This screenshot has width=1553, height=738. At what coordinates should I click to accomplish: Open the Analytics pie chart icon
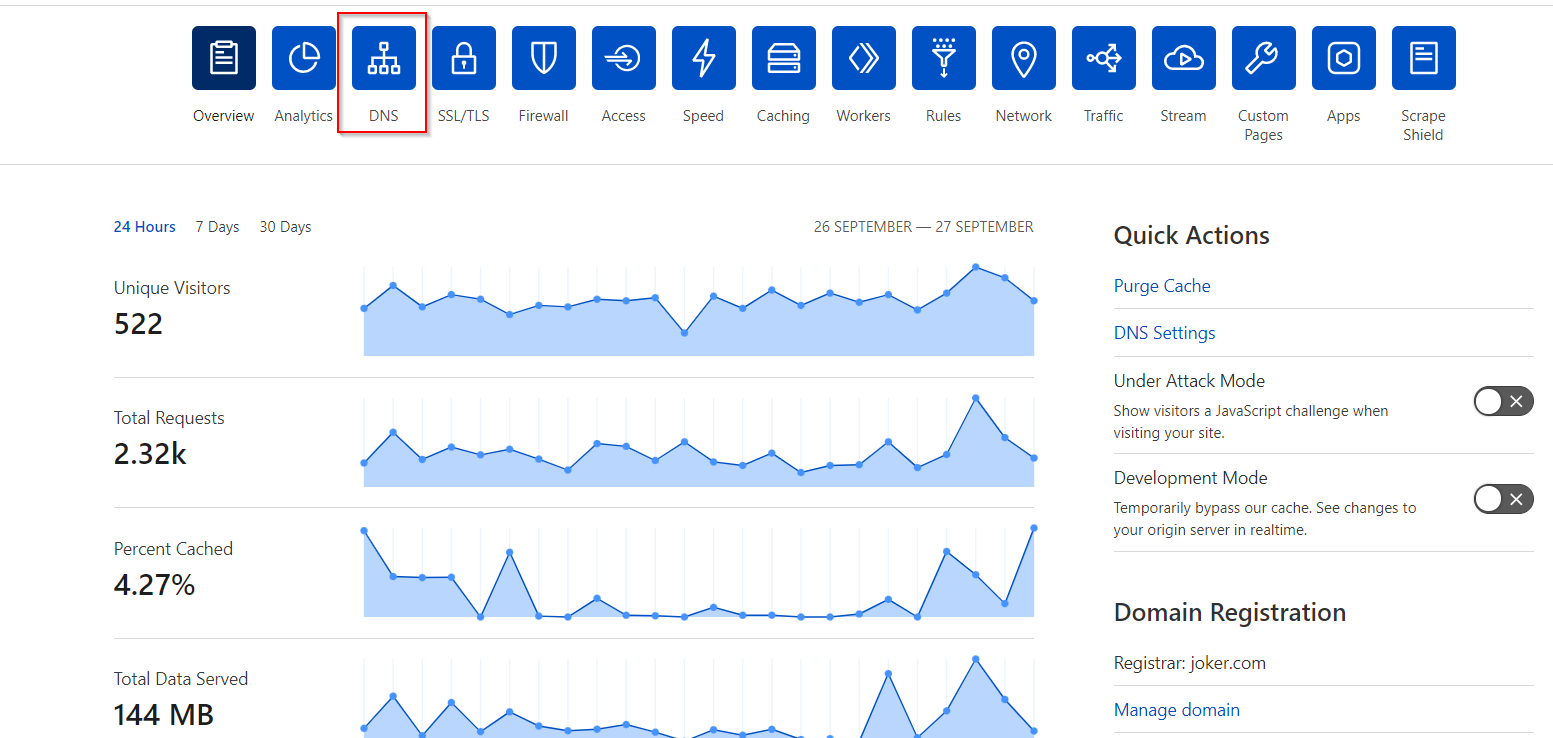[x=303, y=59]
